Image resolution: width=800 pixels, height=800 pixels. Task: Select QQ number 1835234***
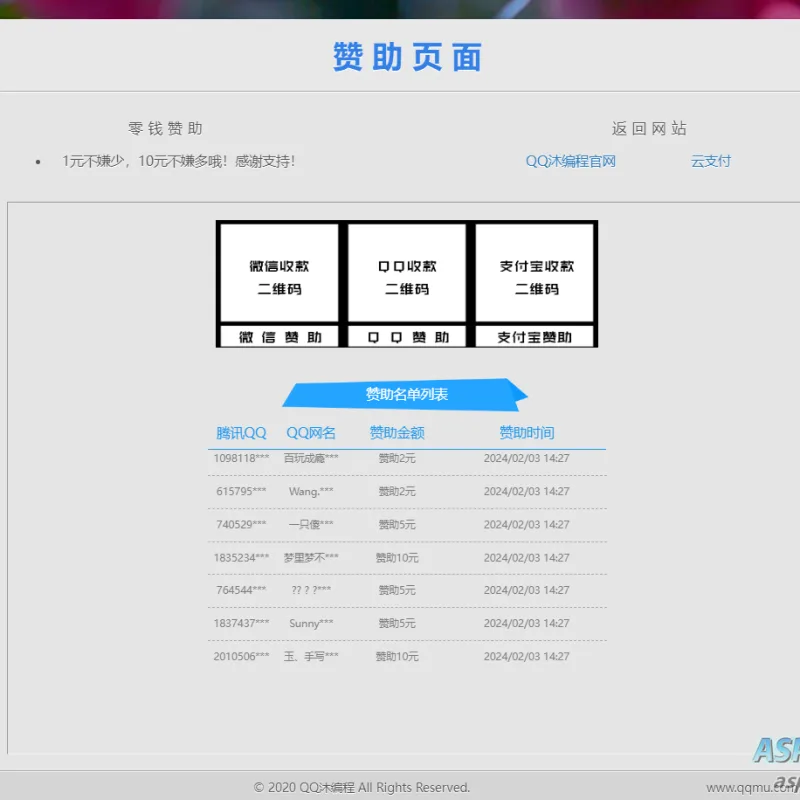241,558
